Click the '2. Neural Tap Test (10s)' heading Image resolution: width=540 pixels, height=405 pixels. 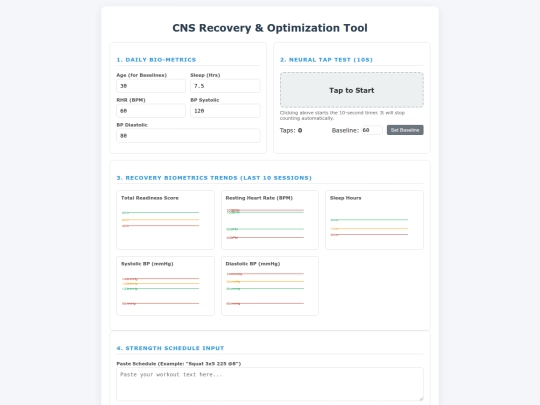pos(326,60)
